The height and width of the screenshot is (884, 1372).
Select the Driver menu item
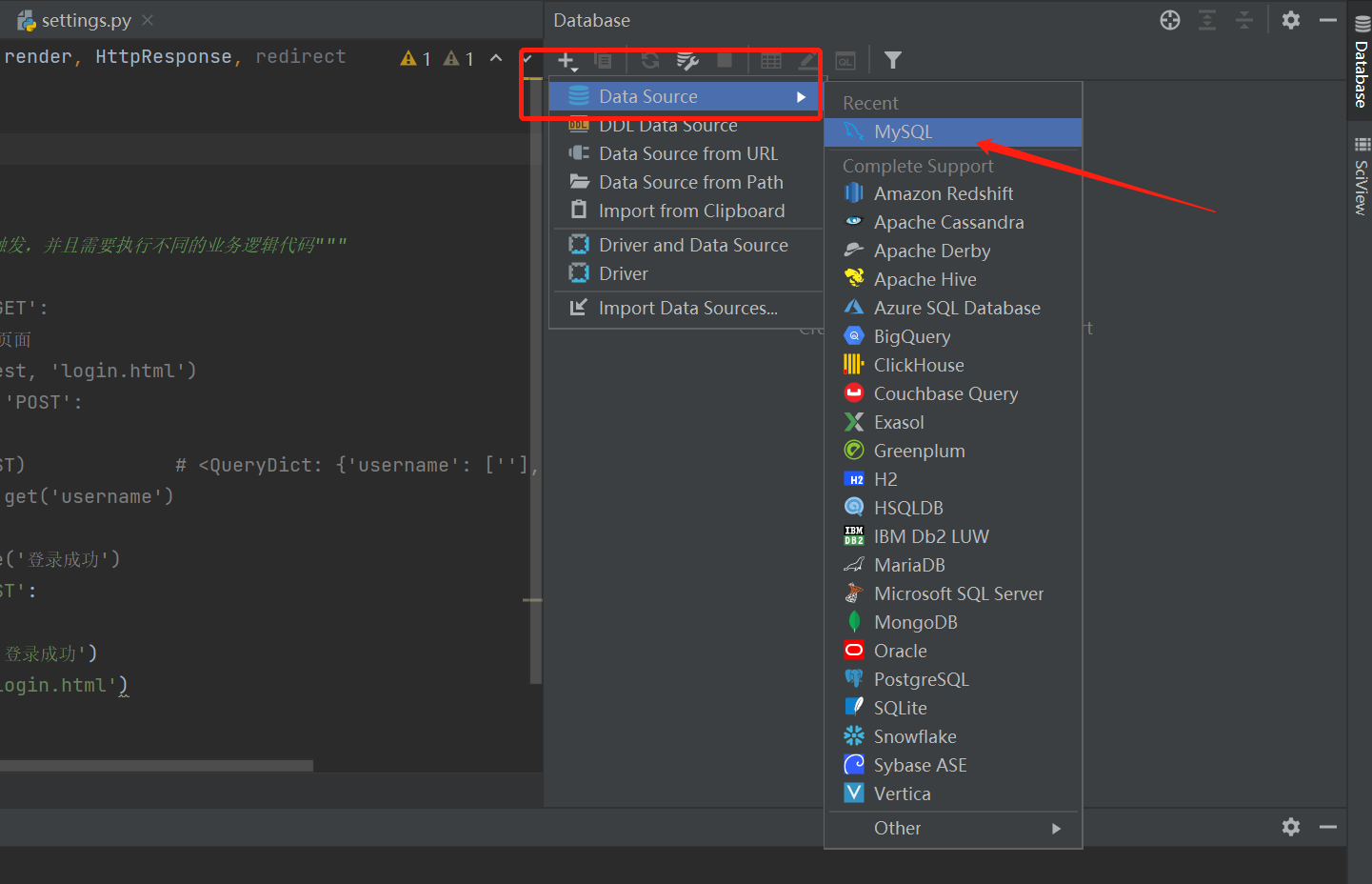[686, 273]
